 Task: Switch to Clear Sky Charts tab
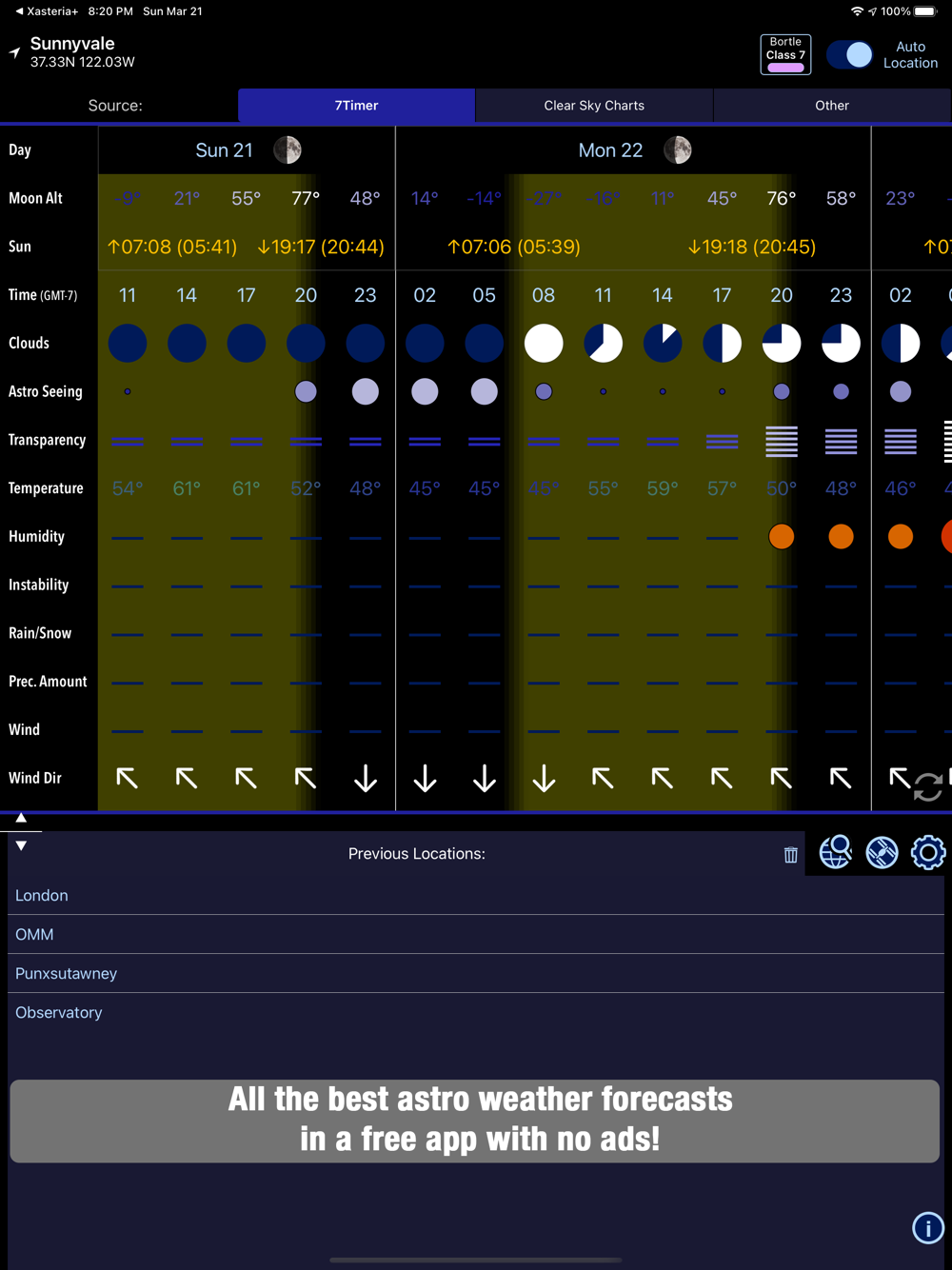[x=594, y=106]
